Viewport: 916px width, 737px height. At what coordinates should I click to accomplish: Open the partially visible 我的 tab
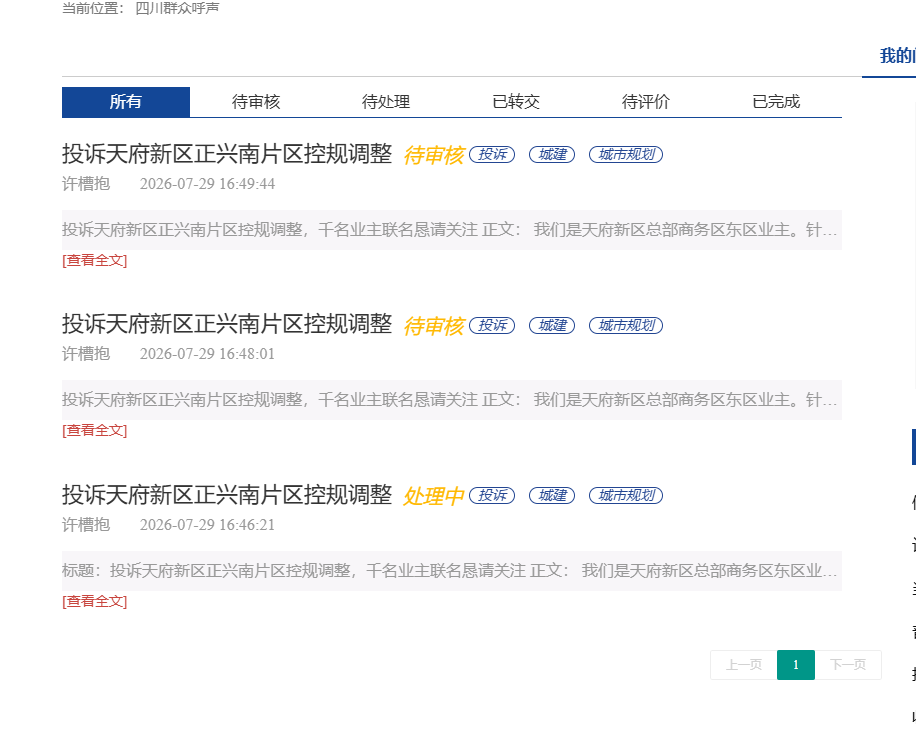[897, 56]
